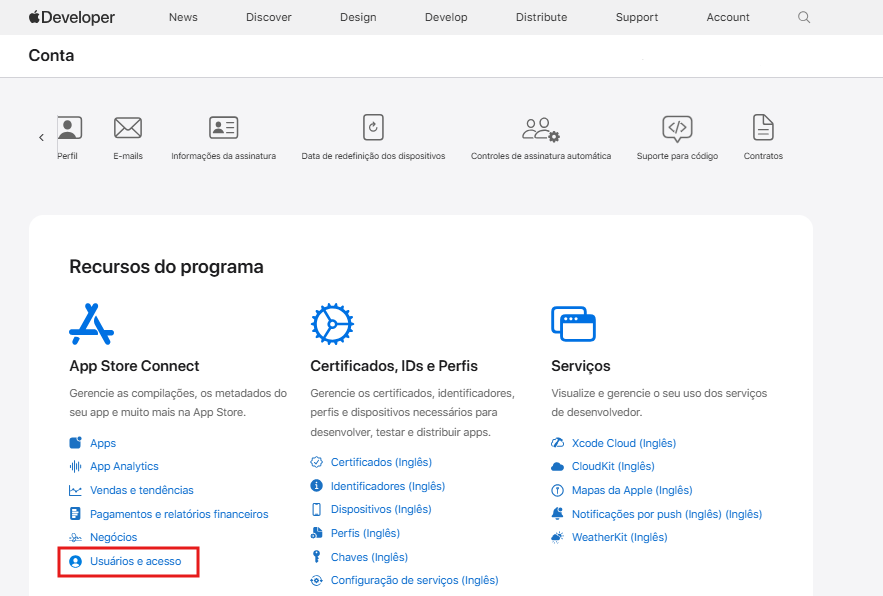Open the E-mails envelope icon

coord(127,128)
